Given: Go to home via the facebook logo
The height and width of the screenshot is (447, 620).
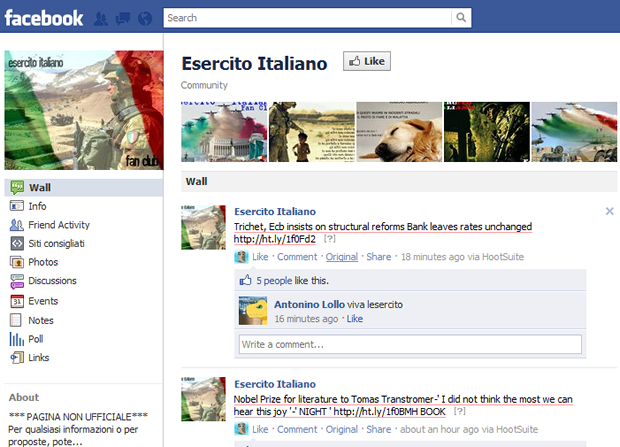Looking at the screenshot, I should click(43, 18).
